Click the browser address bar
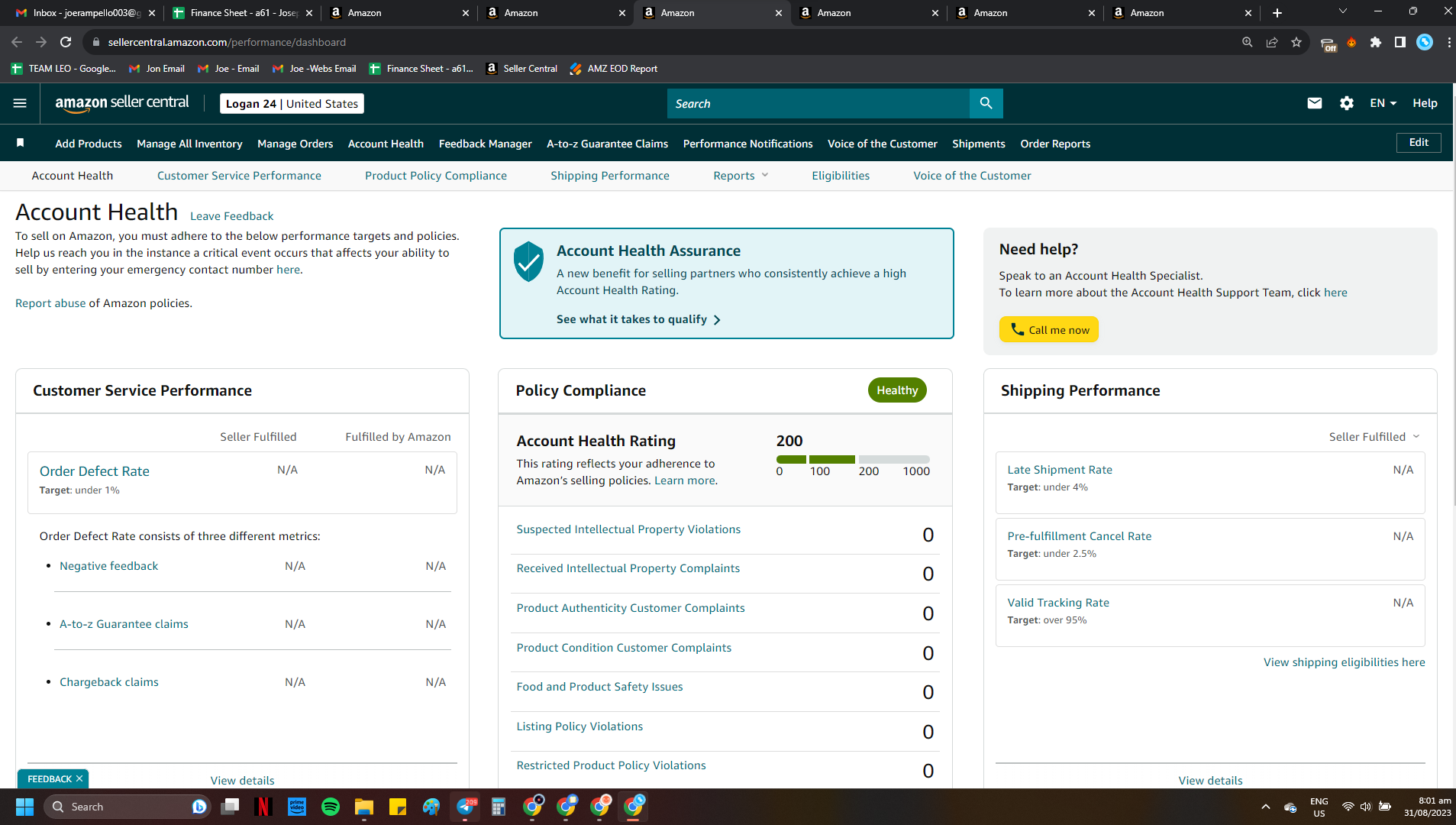The width and height of the screenshot is (1456, 825). (657, 42)
